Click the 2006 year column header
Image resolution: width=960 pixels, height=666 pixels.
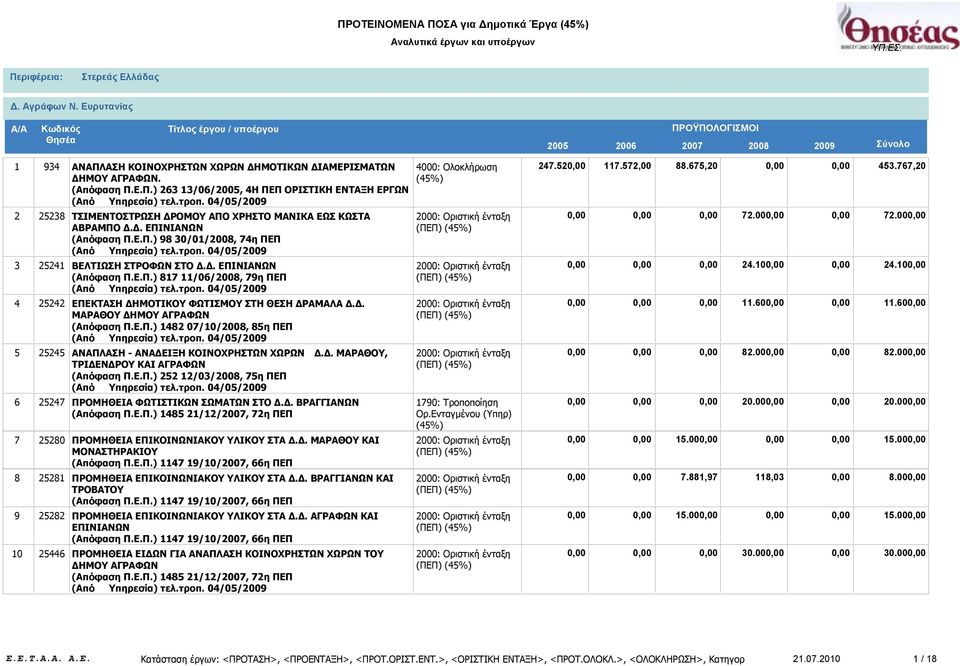click(x=626, y=146)
